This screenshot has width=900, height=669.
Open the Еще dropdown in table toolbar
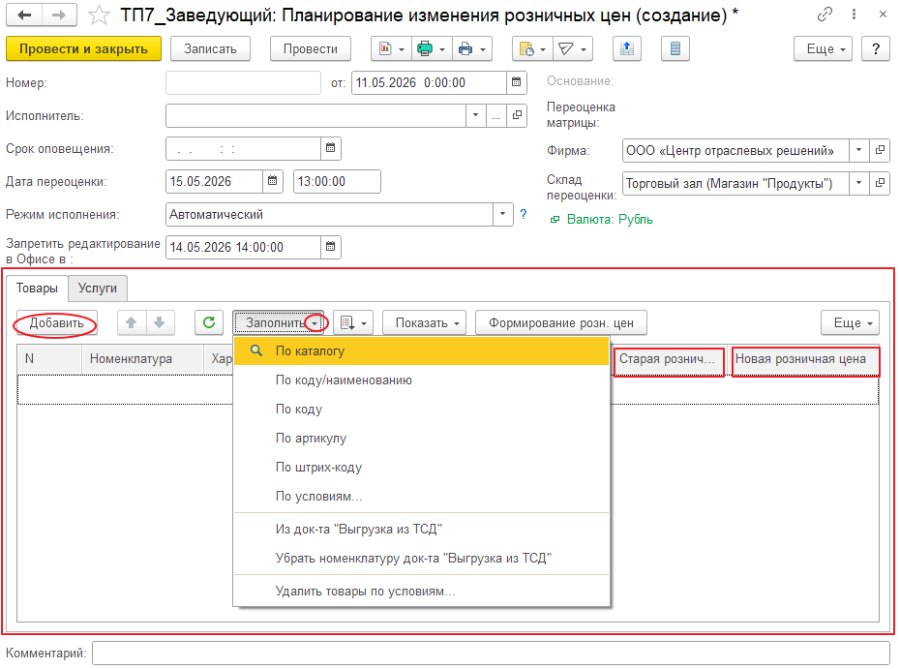point(850,322)
